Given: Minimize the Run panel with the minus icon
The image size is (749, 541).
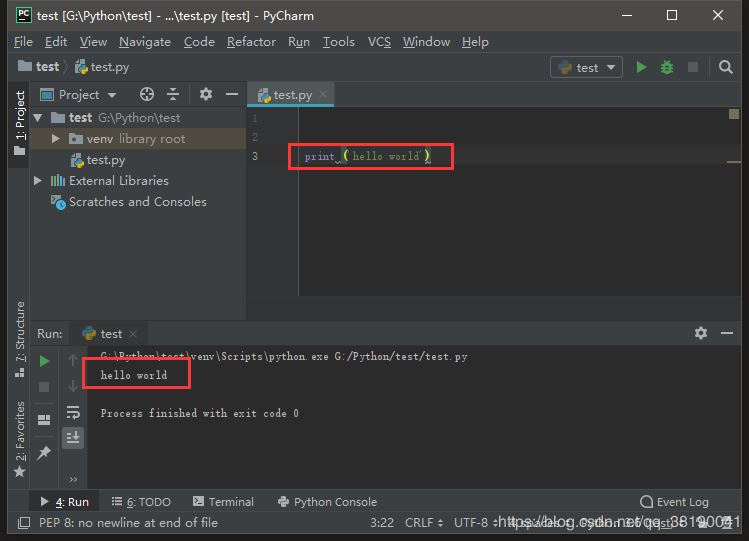Looking at the screenshot, I should pos(727,333).
